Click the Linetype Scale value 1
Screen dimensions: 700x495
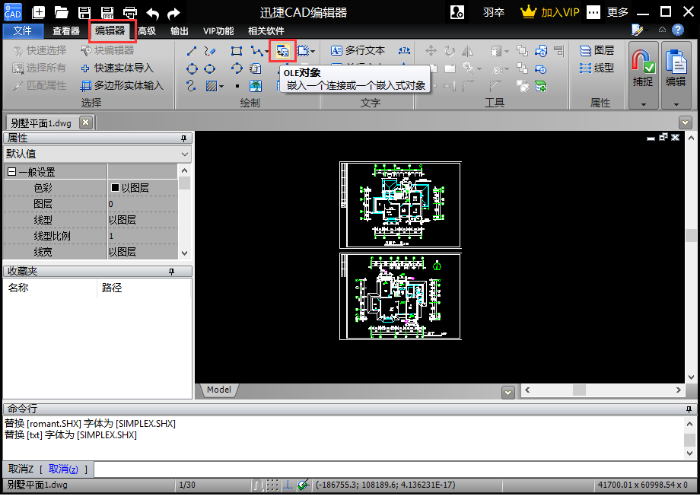(x=143, y=236)
